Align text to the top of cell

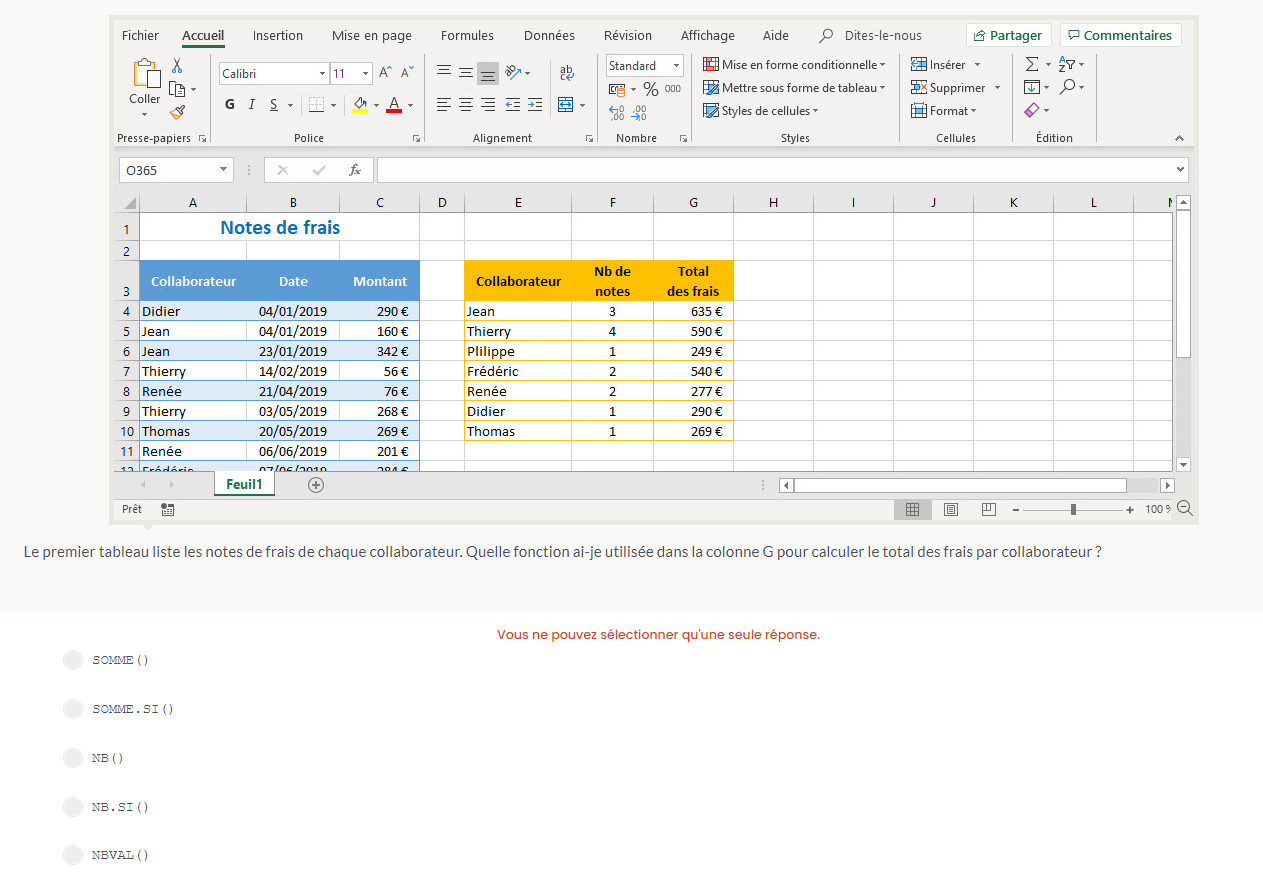click(444, 72)
